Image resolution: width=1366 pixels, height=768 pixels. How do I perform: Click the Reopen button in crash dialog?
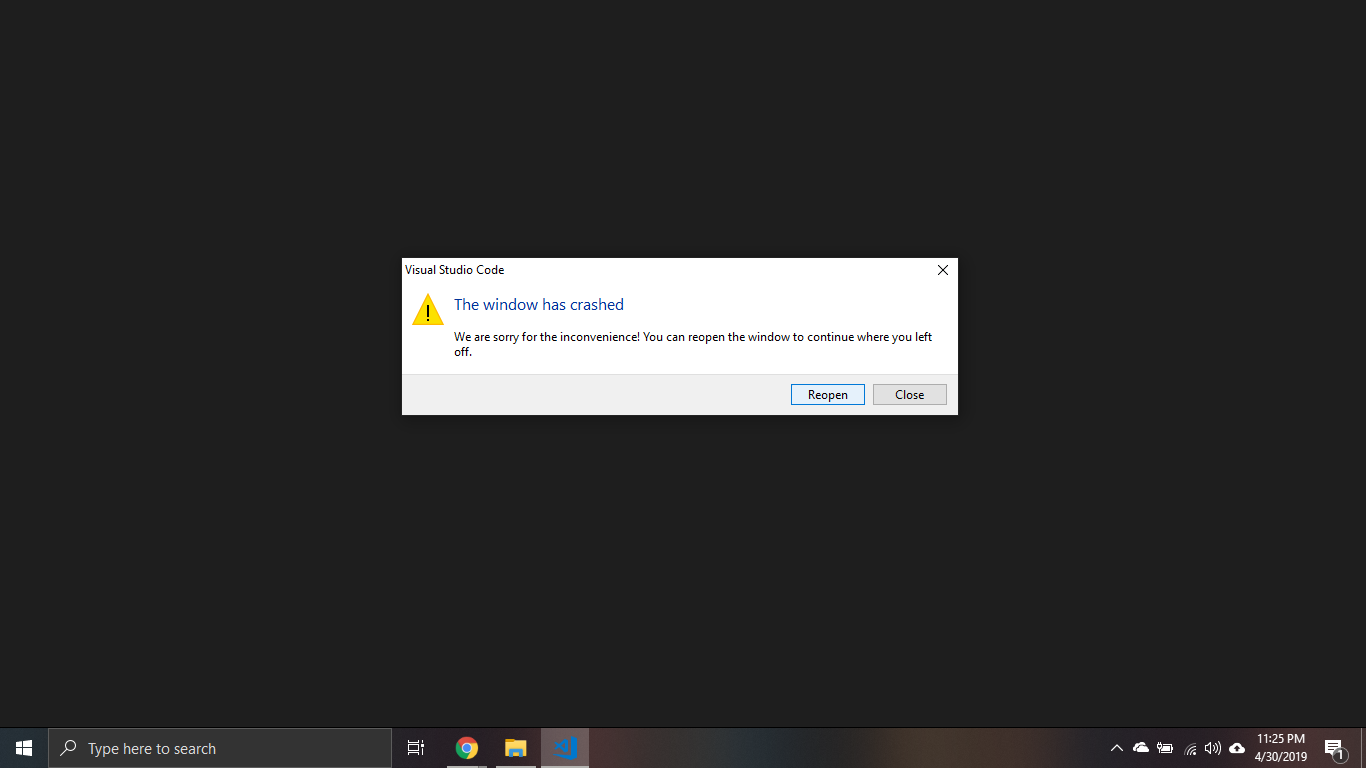point(828,395)
